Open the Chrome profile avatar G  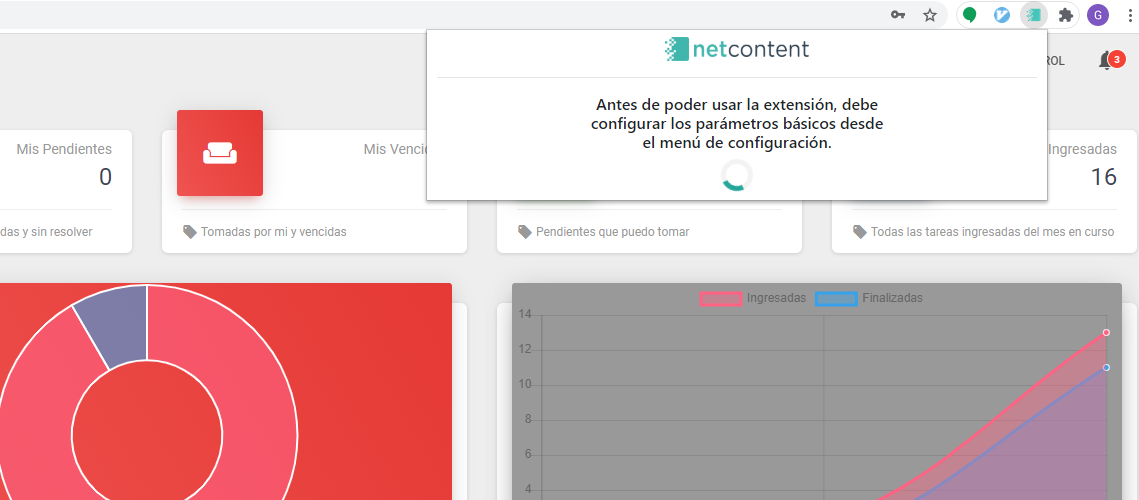1098,15
